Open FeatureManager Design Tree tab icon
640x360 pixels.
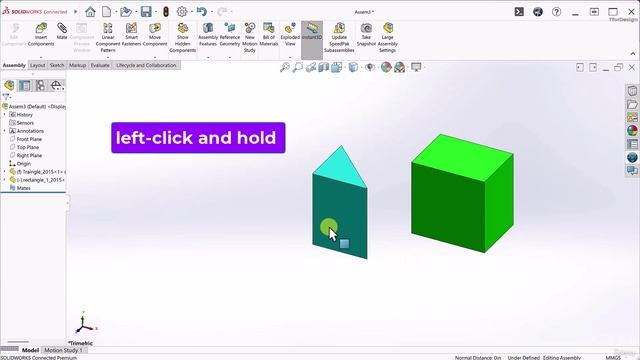pos(9,85)
